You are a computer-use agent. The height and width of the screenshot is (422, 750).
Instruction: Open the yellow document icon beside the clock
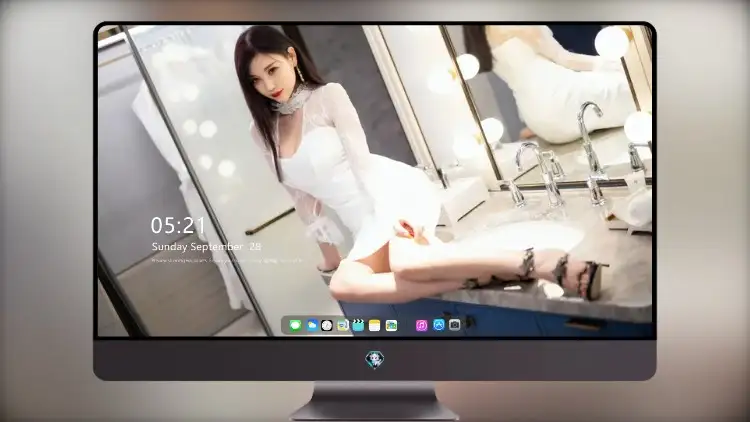[x=342, y=325]
